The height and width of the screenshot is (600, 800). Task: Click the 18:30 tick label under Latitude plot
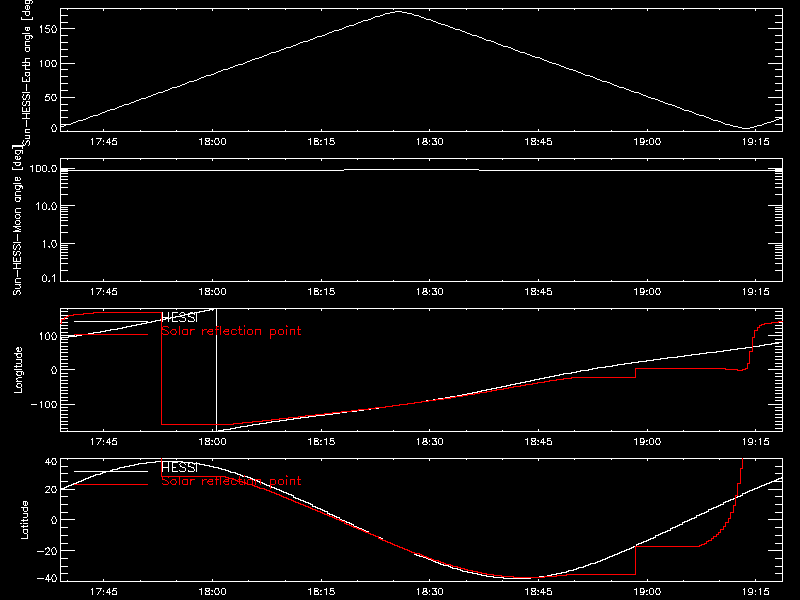point(430,592)
